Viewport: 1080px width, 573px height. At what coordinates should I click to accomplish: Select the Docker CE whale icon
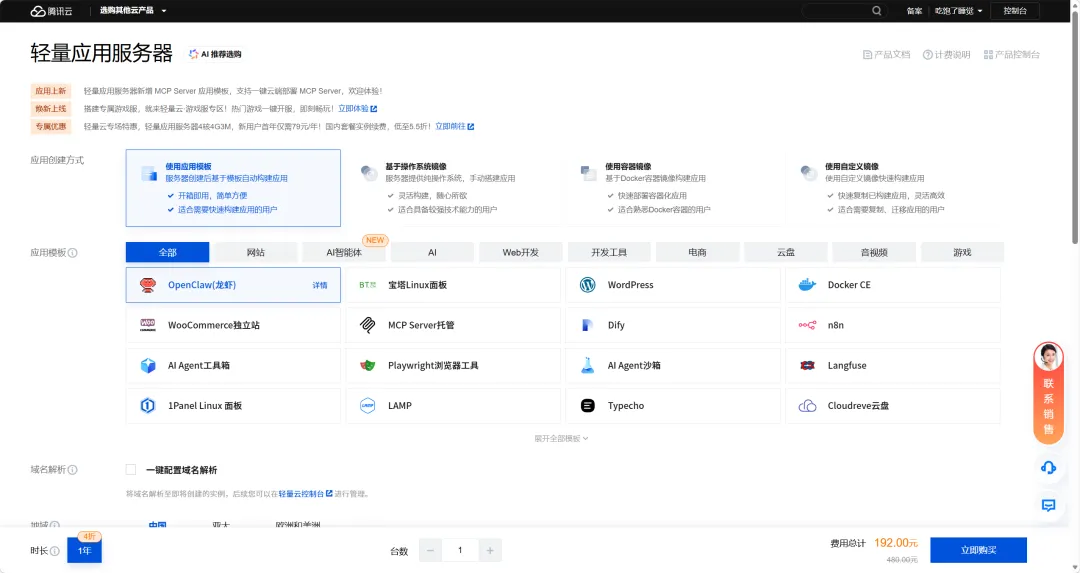coord(807,285)
